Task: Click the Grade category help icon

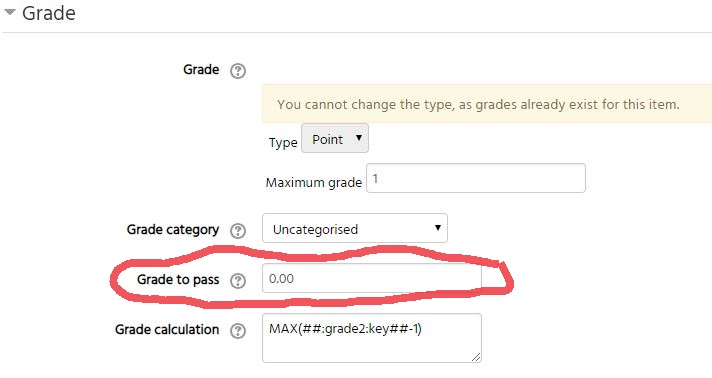Action: click(x=237, y=231)
